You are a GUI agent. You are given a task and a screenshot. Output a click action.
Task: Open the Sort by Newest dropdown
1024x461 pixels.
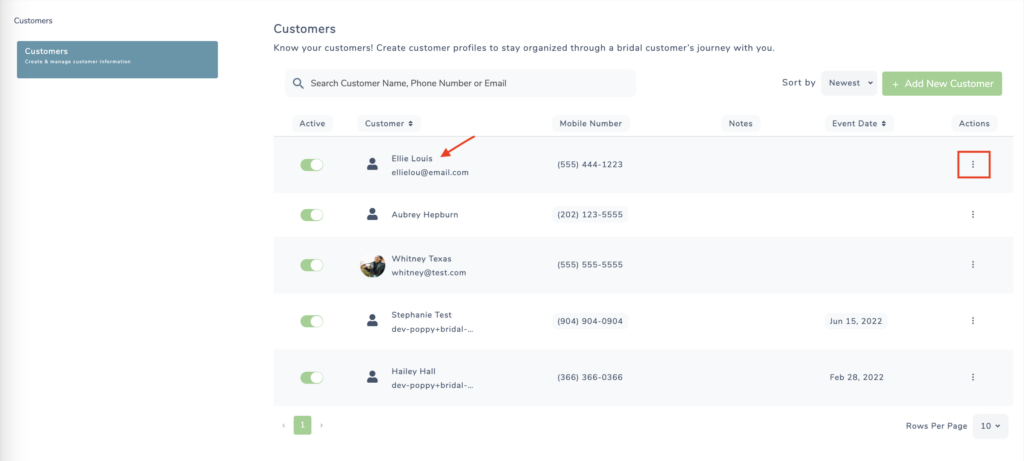click(849, 84)
